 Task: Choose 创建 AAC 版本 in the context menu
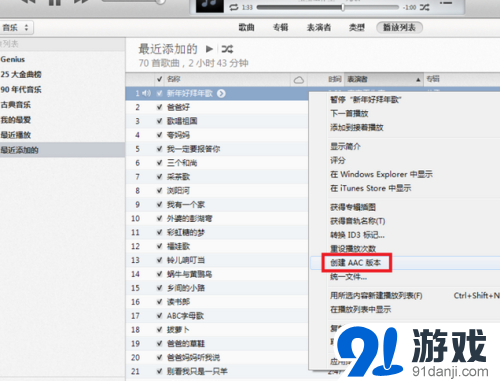pos(405,263)
